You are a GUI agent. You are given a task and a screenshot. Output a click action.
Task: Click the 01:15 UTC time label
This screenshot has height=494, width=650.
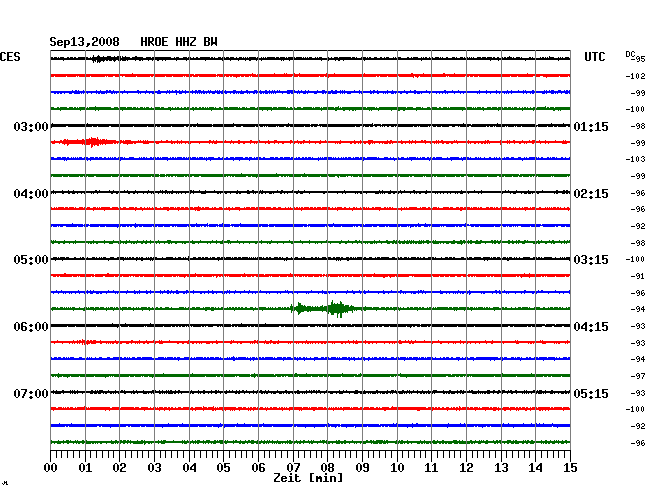point(591,126)
